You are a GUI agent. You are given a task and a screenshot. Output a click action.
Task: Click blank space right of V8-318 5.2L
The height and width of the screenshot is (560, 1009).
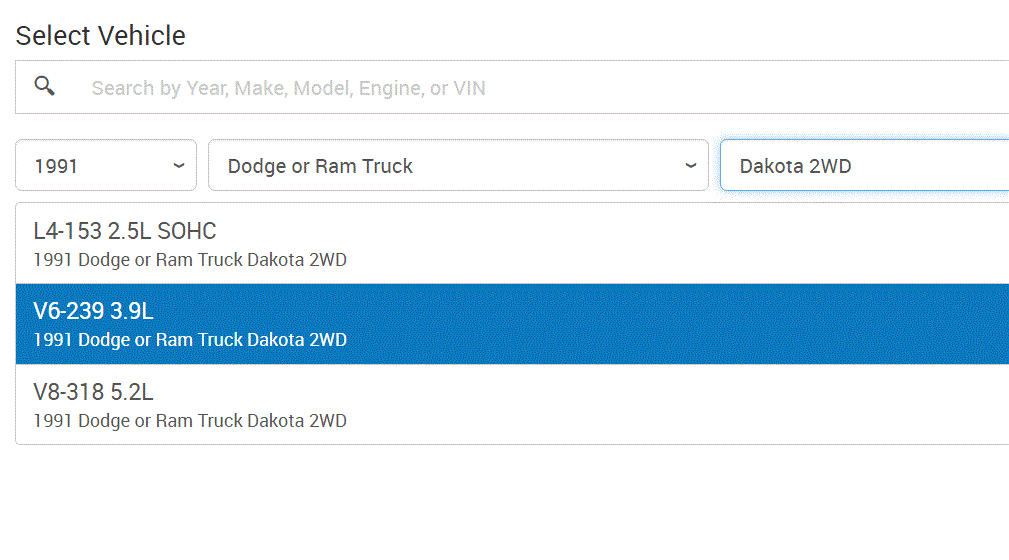(600, 392)
